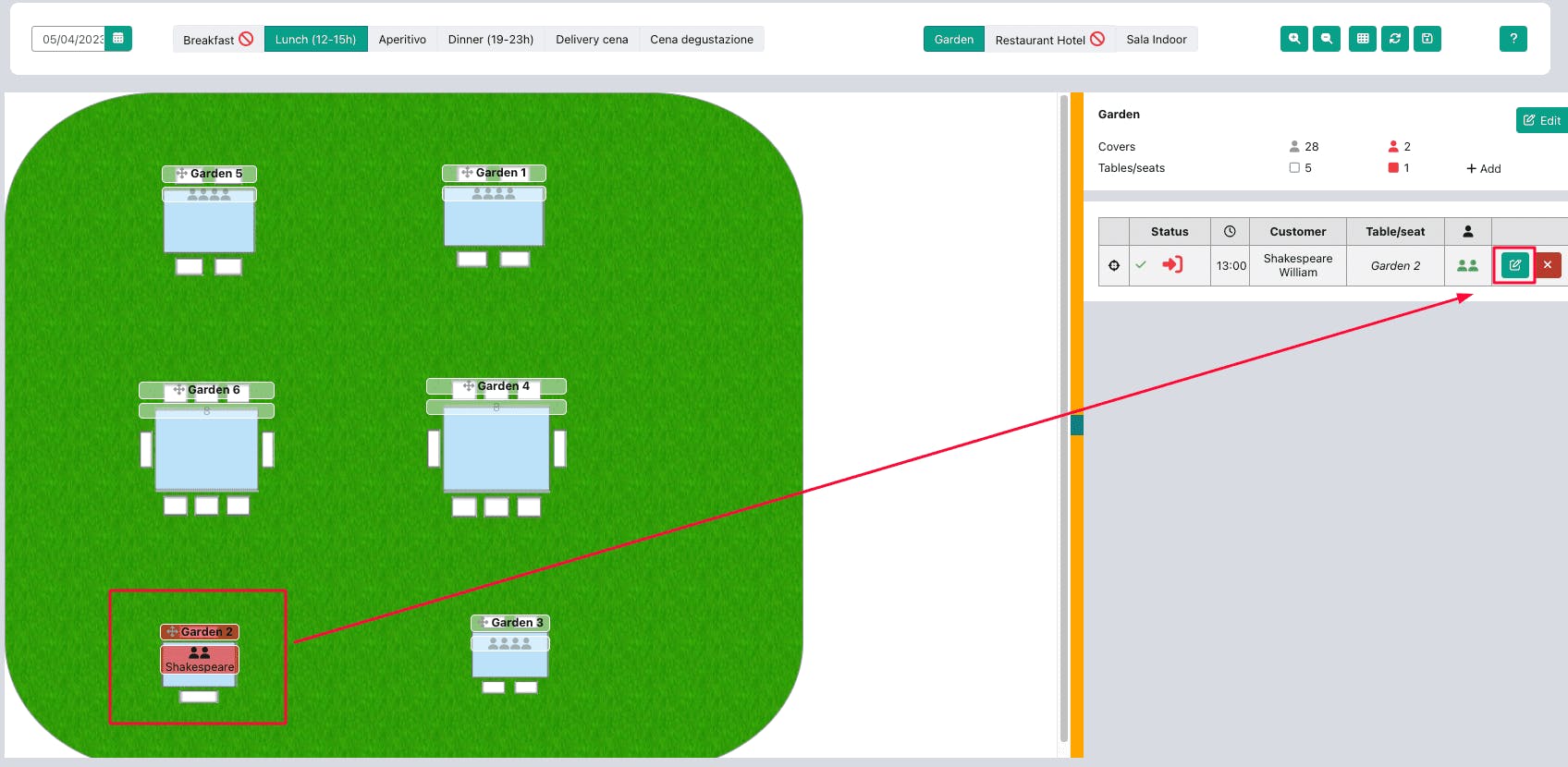This screenshot has height=767, width=1568.
Task: Click the map panel vertical scrollbar
Action: click(x=1063, y=419)
